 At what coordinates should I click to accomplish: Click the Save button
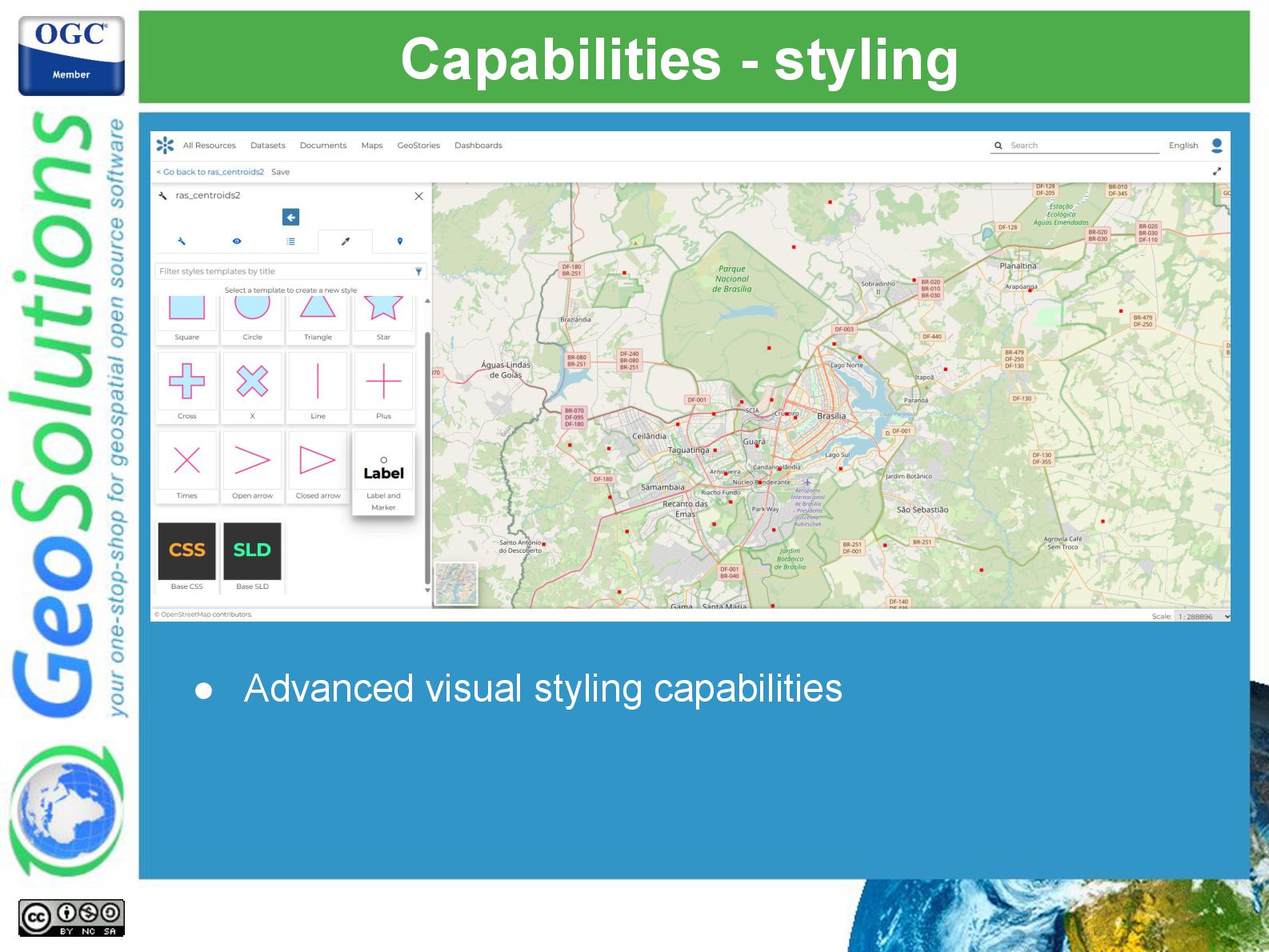(281, 172)
